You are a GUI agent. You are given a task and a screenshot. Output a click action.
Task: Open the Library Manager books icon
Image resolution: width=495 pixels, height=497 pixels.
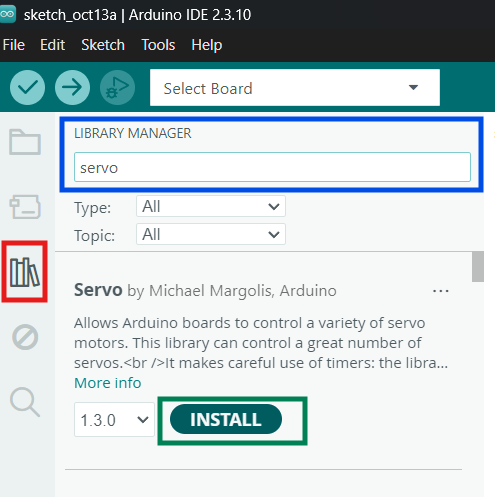(x=25, y=272)
